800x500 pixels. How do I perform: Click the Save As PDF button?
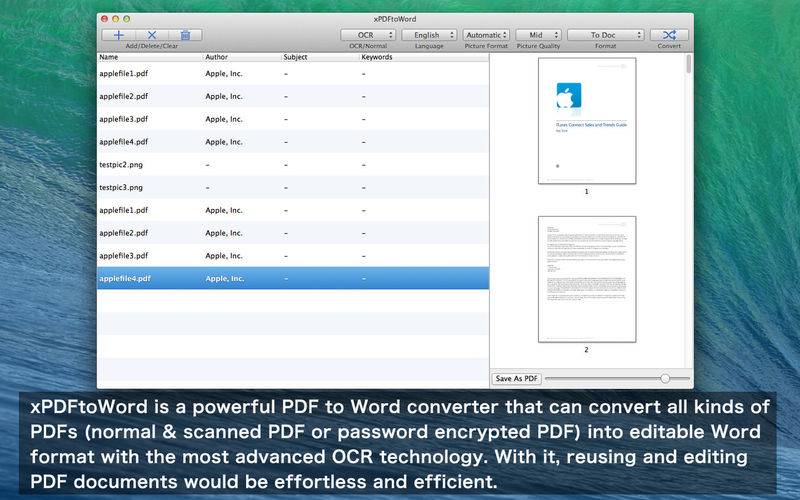[x=516, y=379]
